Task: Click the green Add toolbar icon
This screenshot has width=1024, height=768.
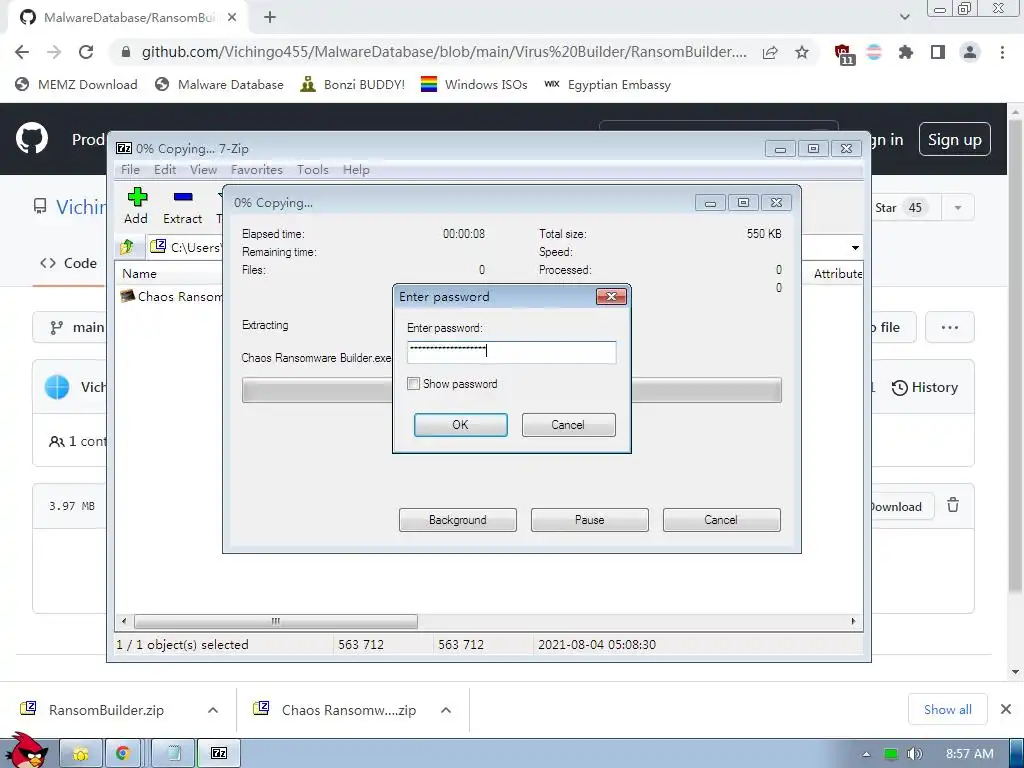Action: [x=136, y=197]
